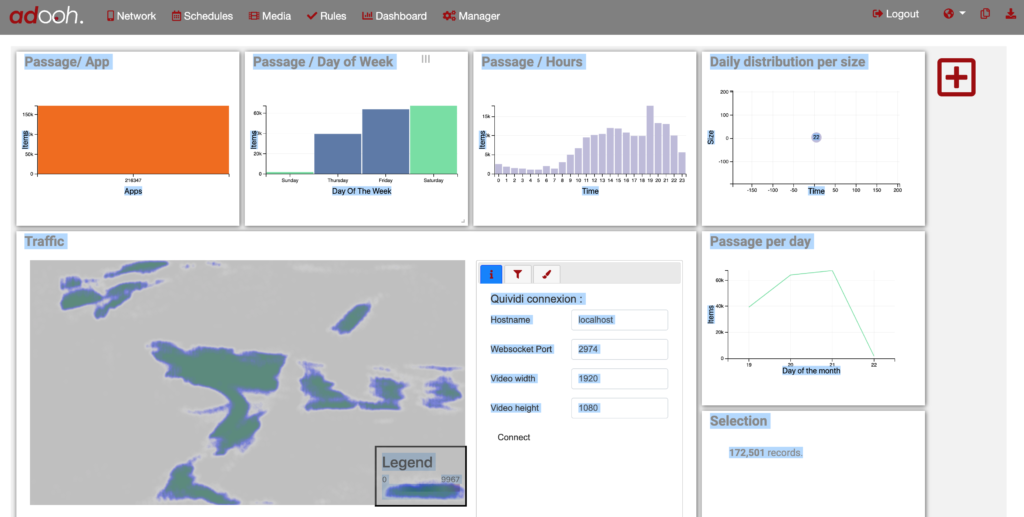Screen dimensions: 1024x517
Task: Click the adooh logo
Action: pyautogui.click(x=46, y=15)
